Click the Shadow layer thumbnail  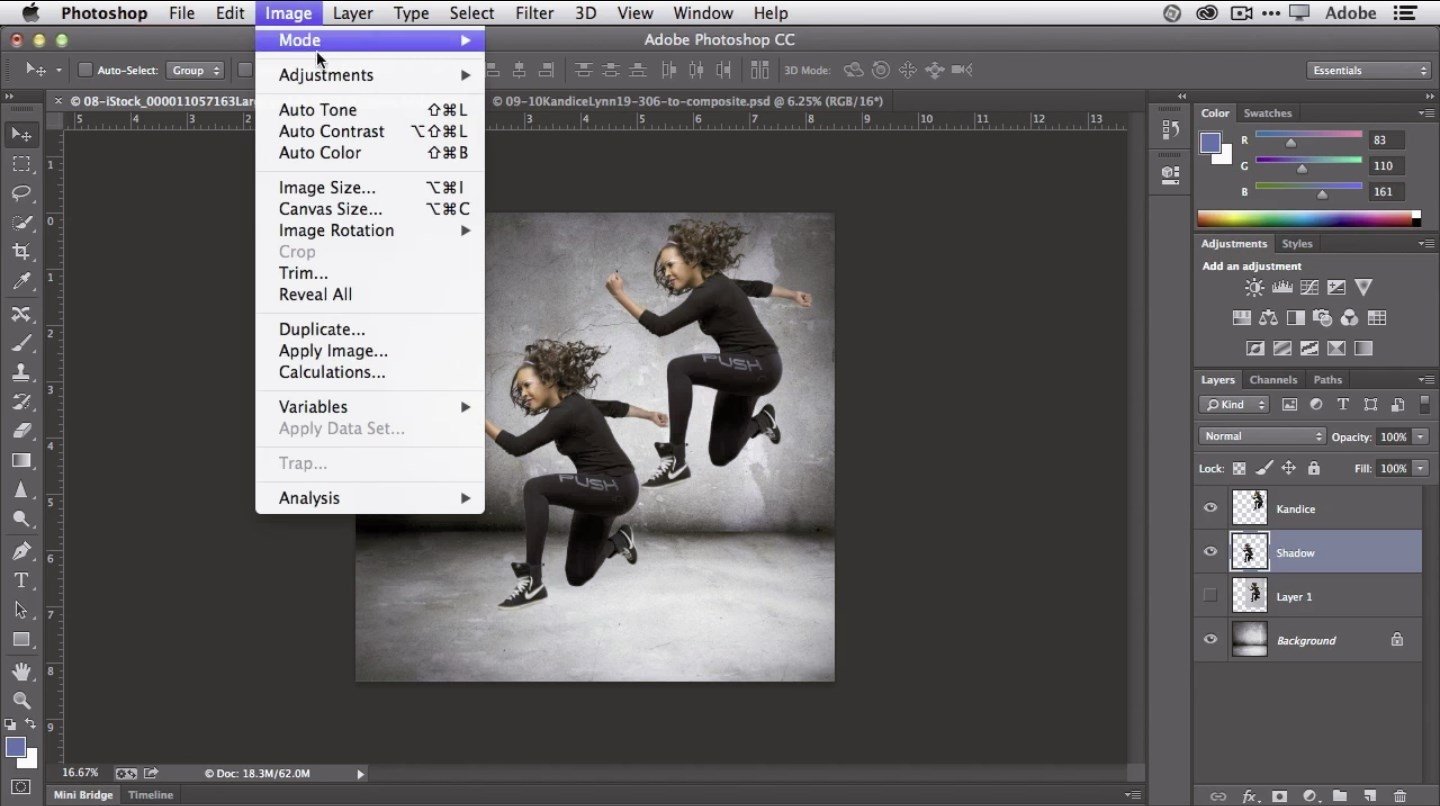1249,552
